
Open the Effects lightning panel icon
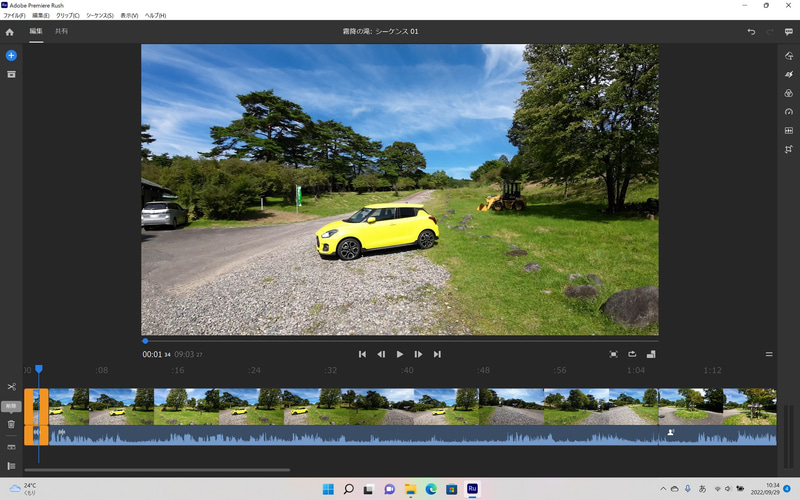click(789, 74)
